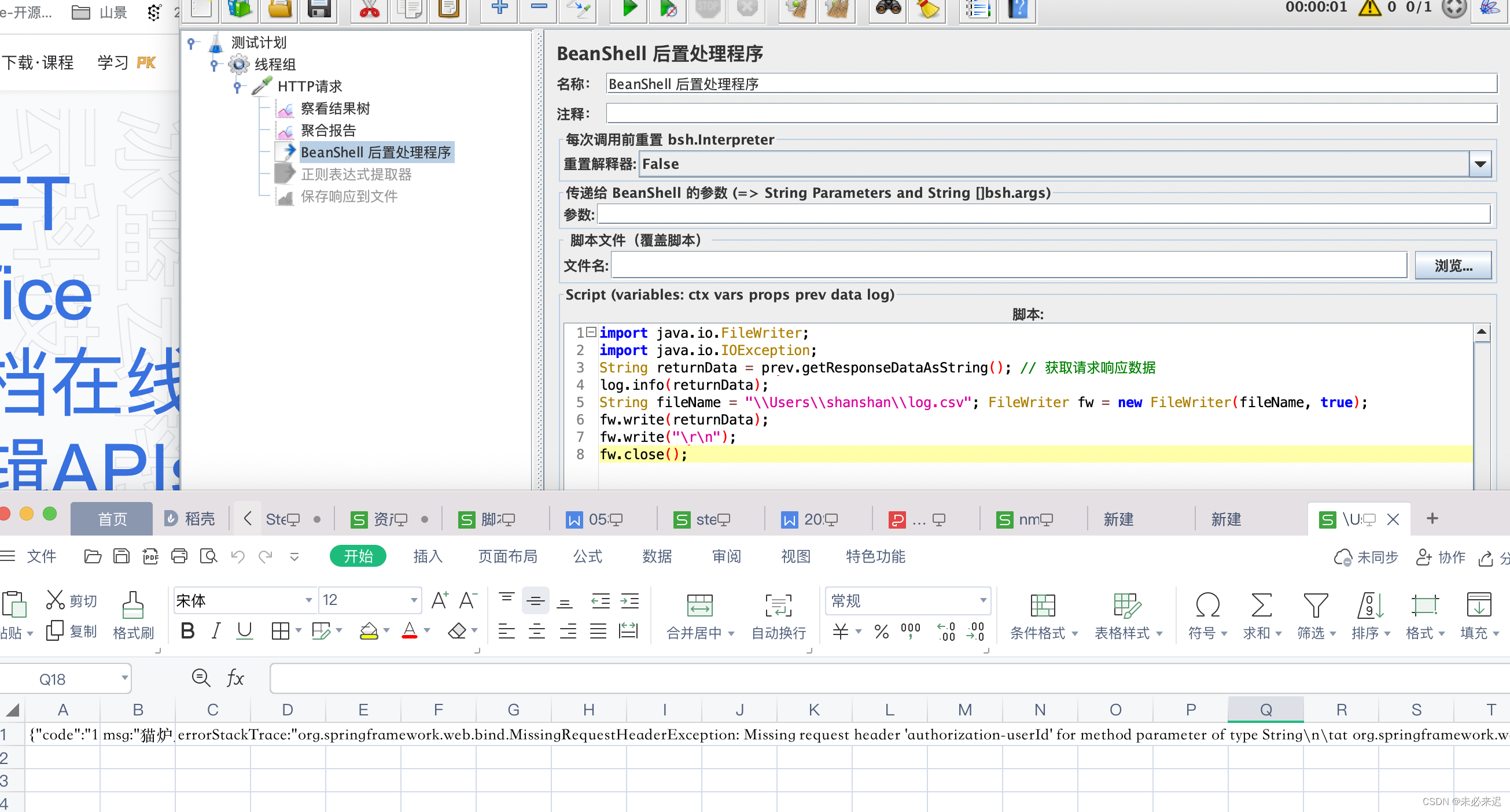Click WPS fill color bucket swatch
This screenshot has height=812, width=1510.
[x=369, y=632]
